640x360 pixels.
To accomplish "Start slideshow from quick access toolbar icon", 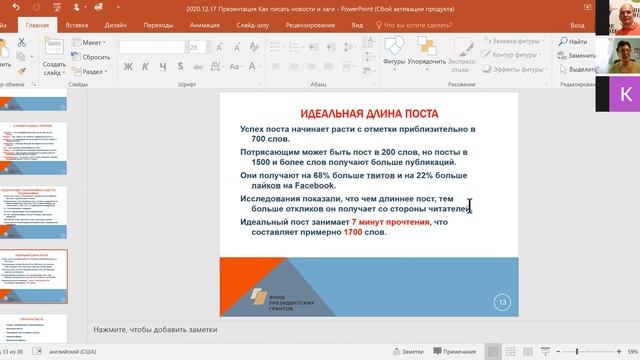I will [x=57, y=7].
